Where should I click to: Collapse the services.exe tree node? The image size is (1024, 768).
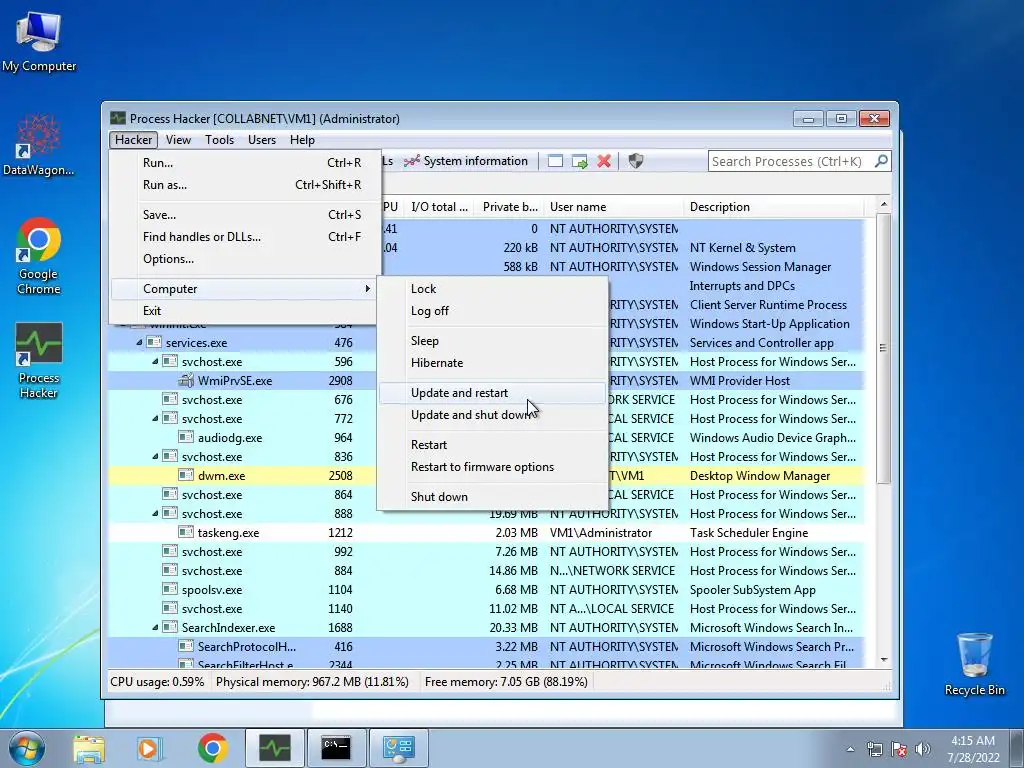click(139, 343)
